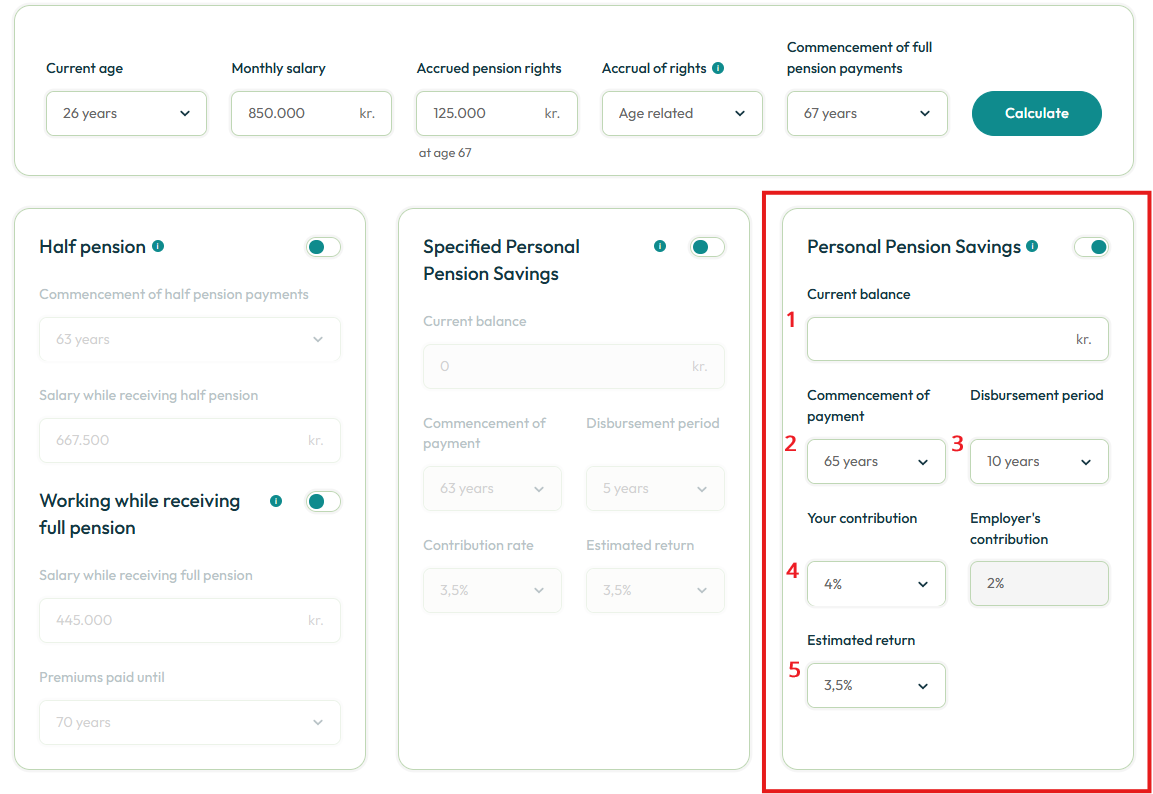Expand the 10 years disbursement period dropdown
1153x794 pixels.
click(1039, 462)
